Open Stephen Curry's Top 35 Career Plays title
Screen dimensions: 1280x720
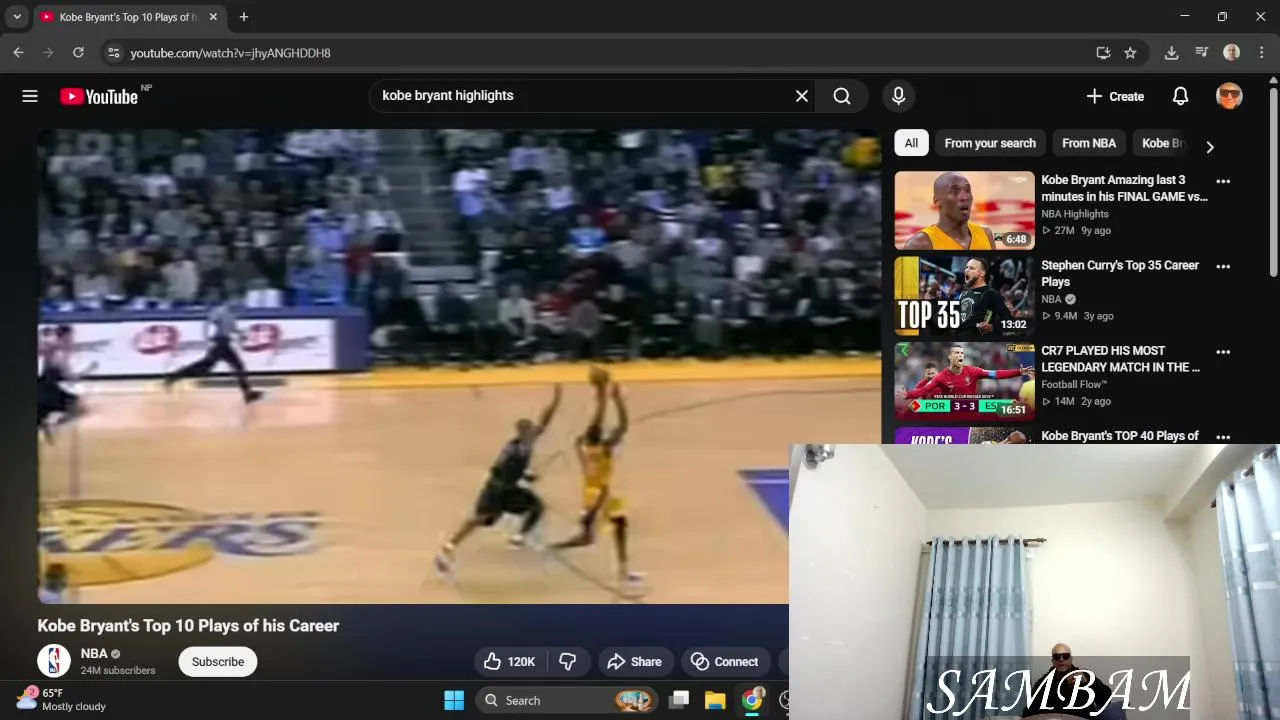(x=1120, y=273)
